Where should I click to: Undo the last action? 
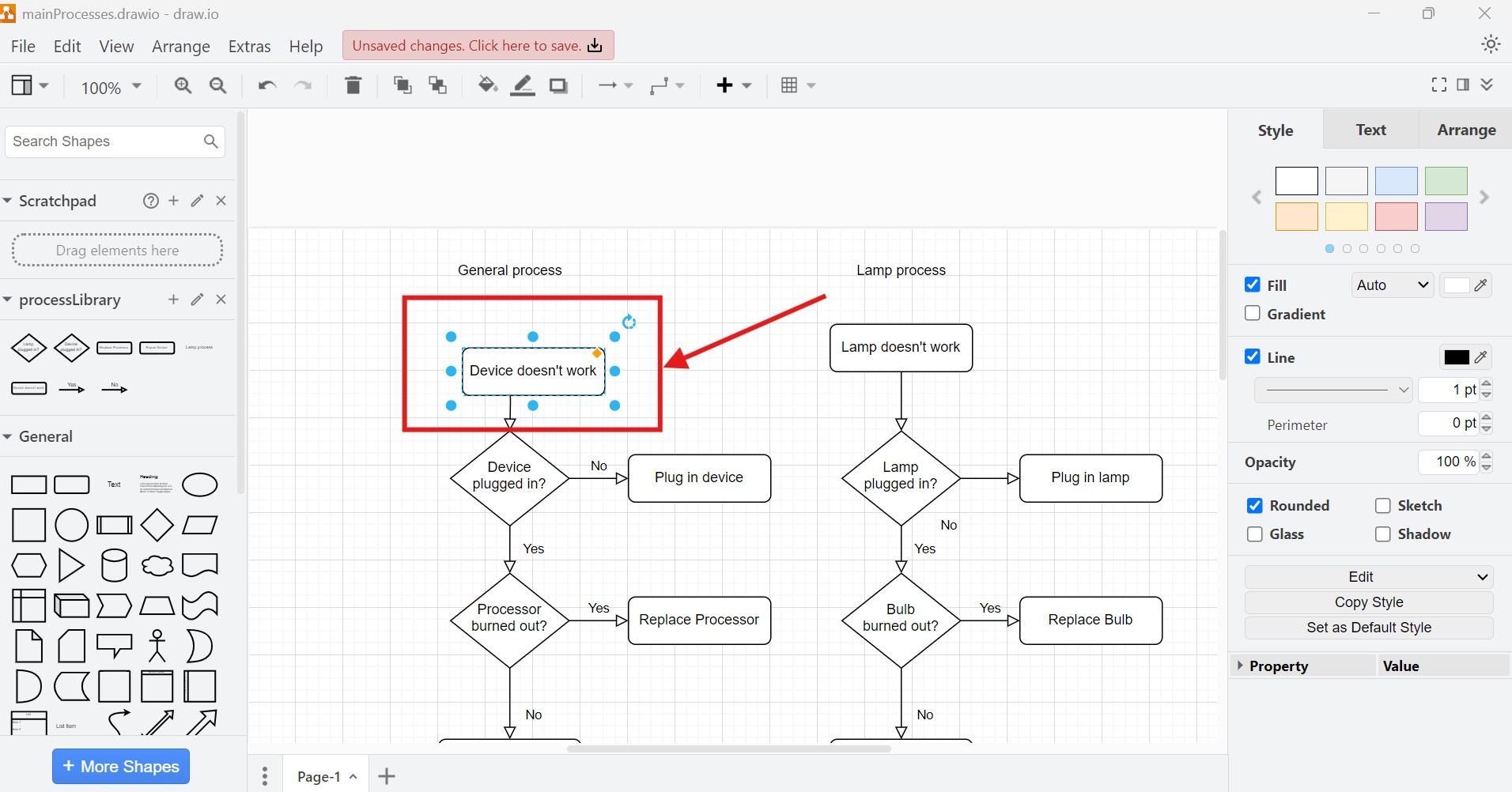(x=266, y=85)
